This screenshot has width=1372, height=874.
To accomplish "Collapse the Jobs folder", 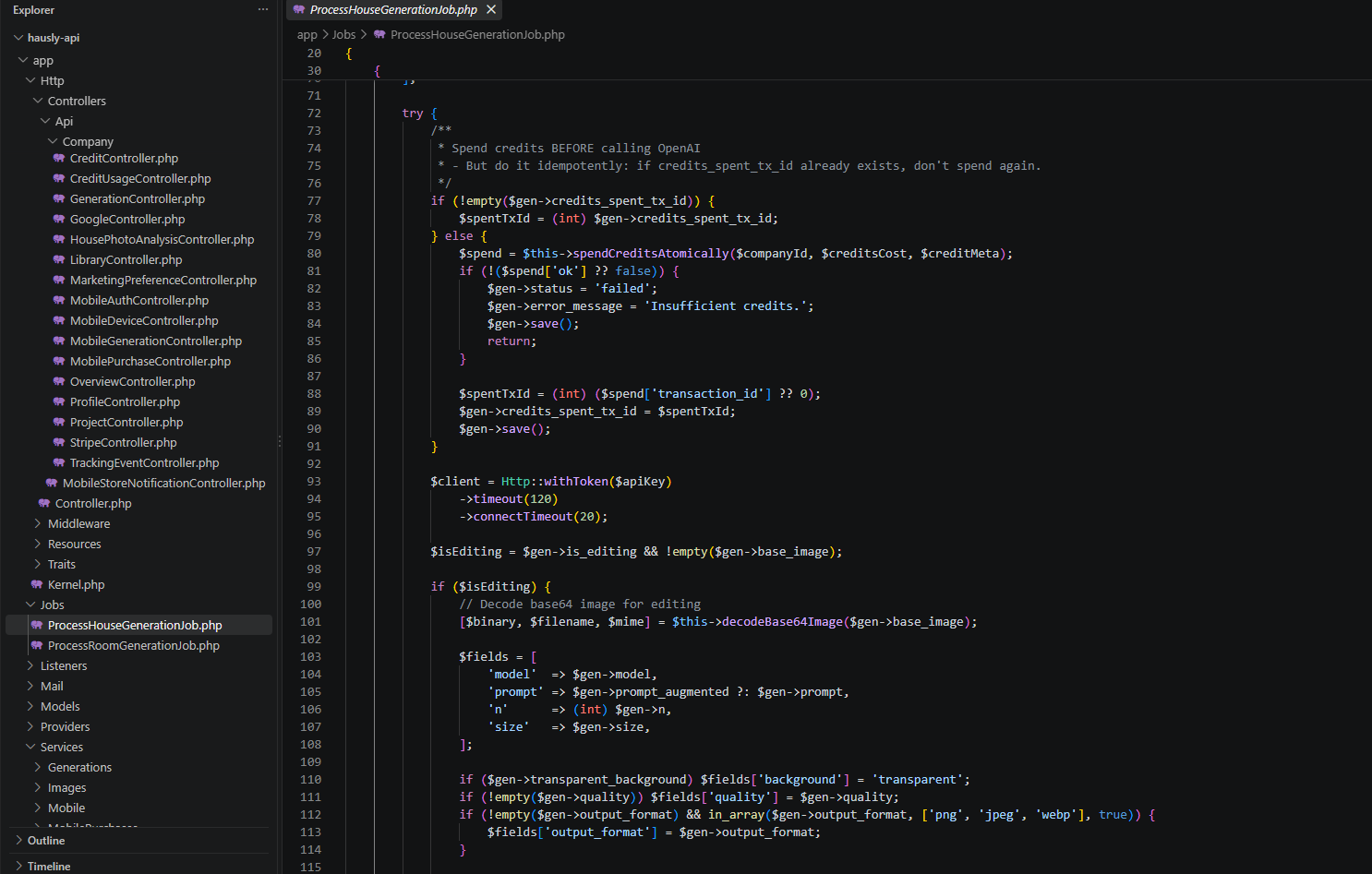I will click(x=30, y=605).
